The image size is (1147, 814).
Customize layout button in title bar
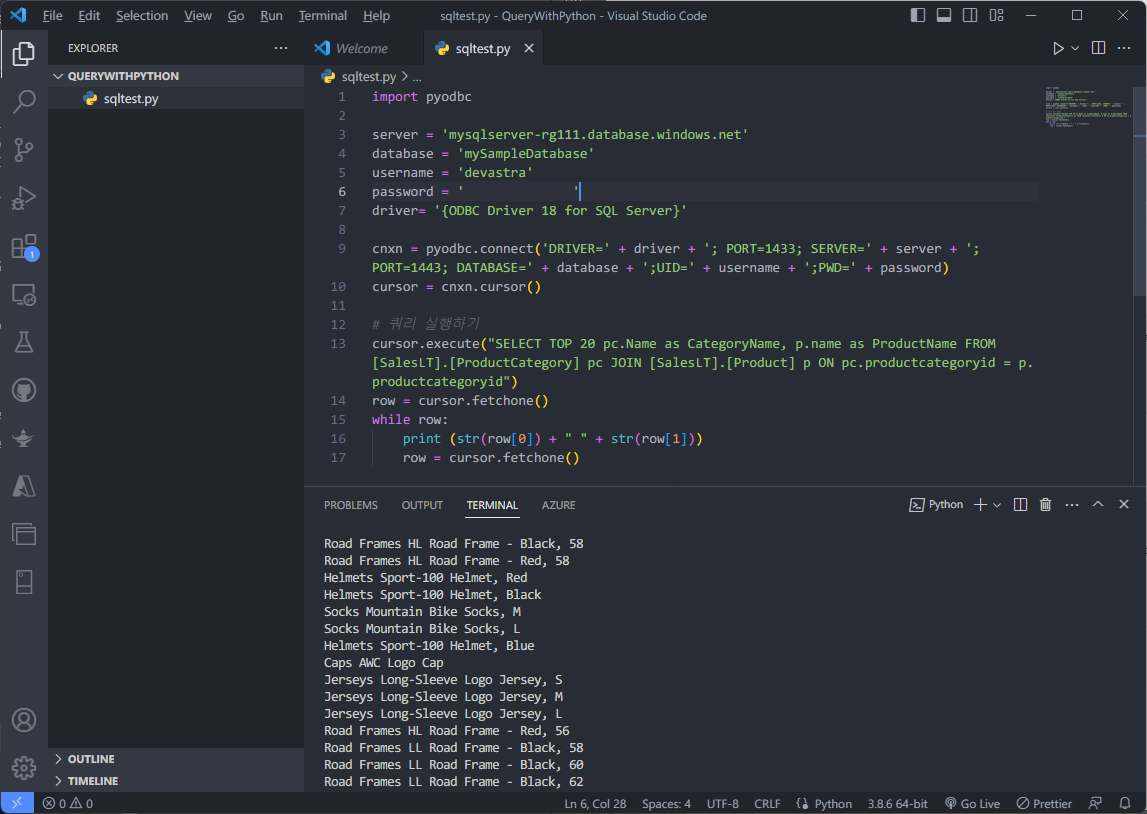996,15
